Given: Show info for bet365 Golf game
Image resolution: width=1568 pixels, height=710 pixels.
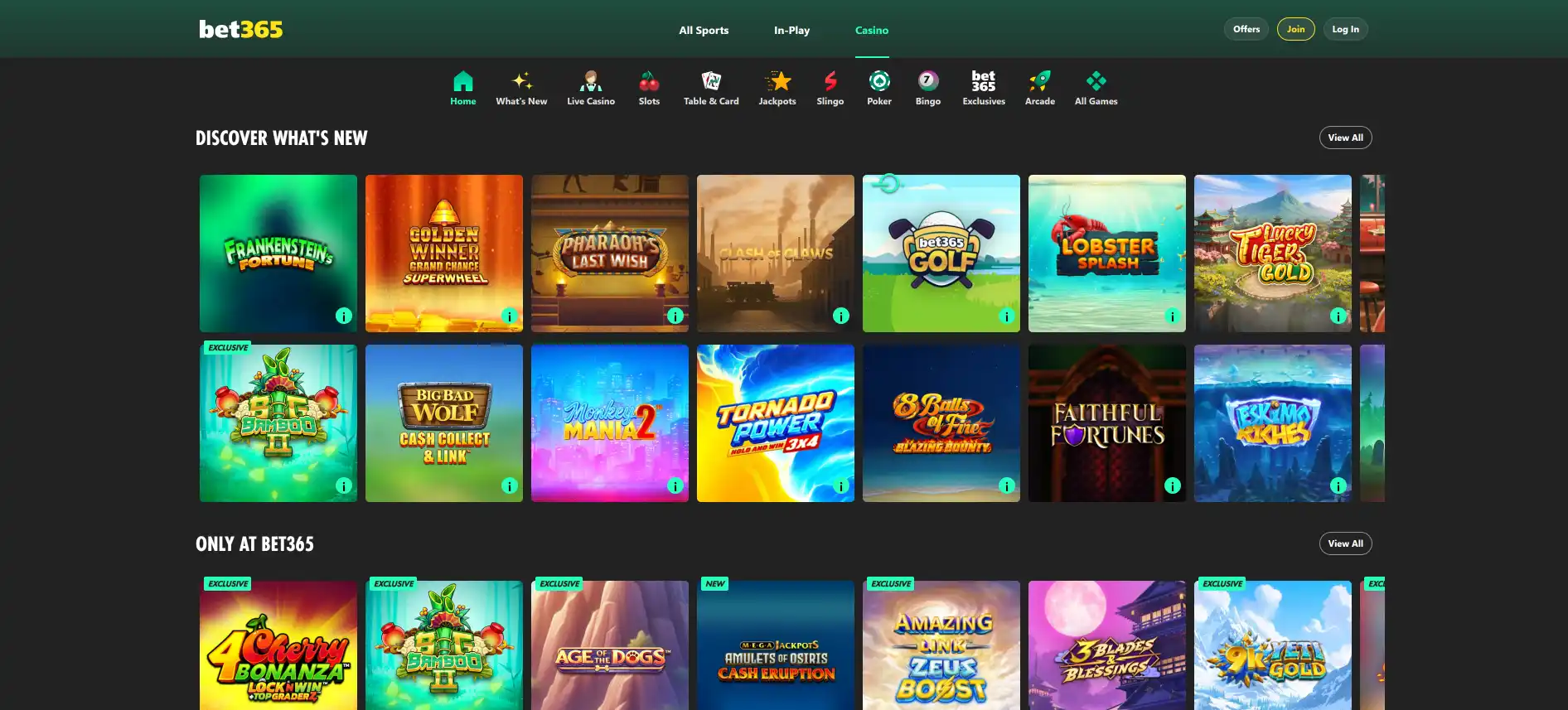Looking at the screenshot, I should pyautogui.click(x=1007, y=316).
